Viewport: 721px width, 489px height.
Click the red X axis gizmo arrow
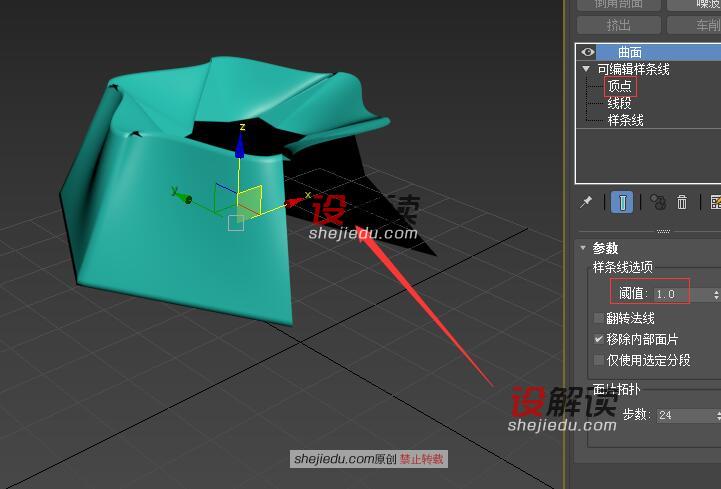(x=294, y=202)
